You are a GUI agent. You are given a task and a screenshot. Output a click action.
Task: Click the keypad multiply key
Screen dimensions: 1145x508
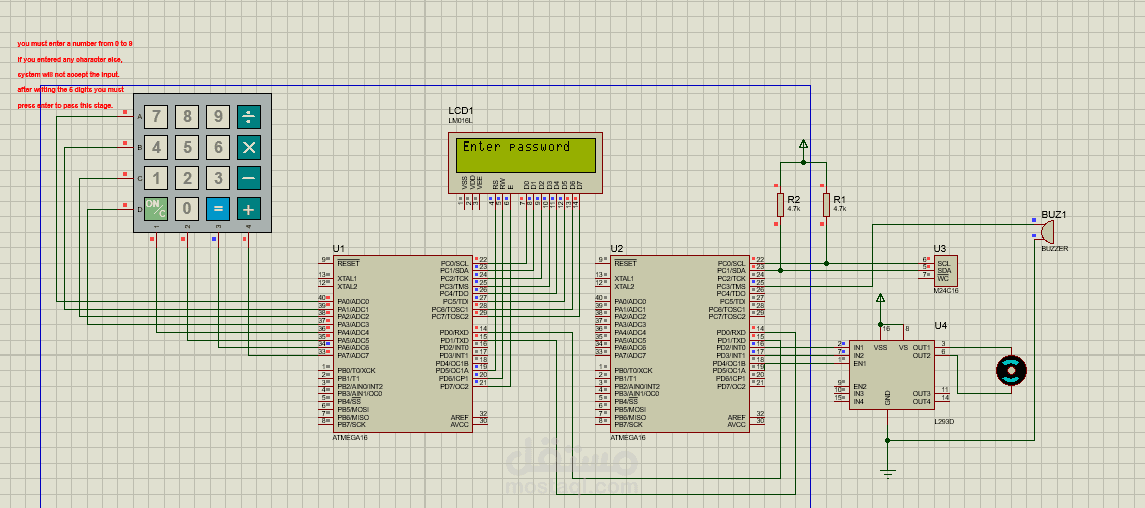click(249, 147)
